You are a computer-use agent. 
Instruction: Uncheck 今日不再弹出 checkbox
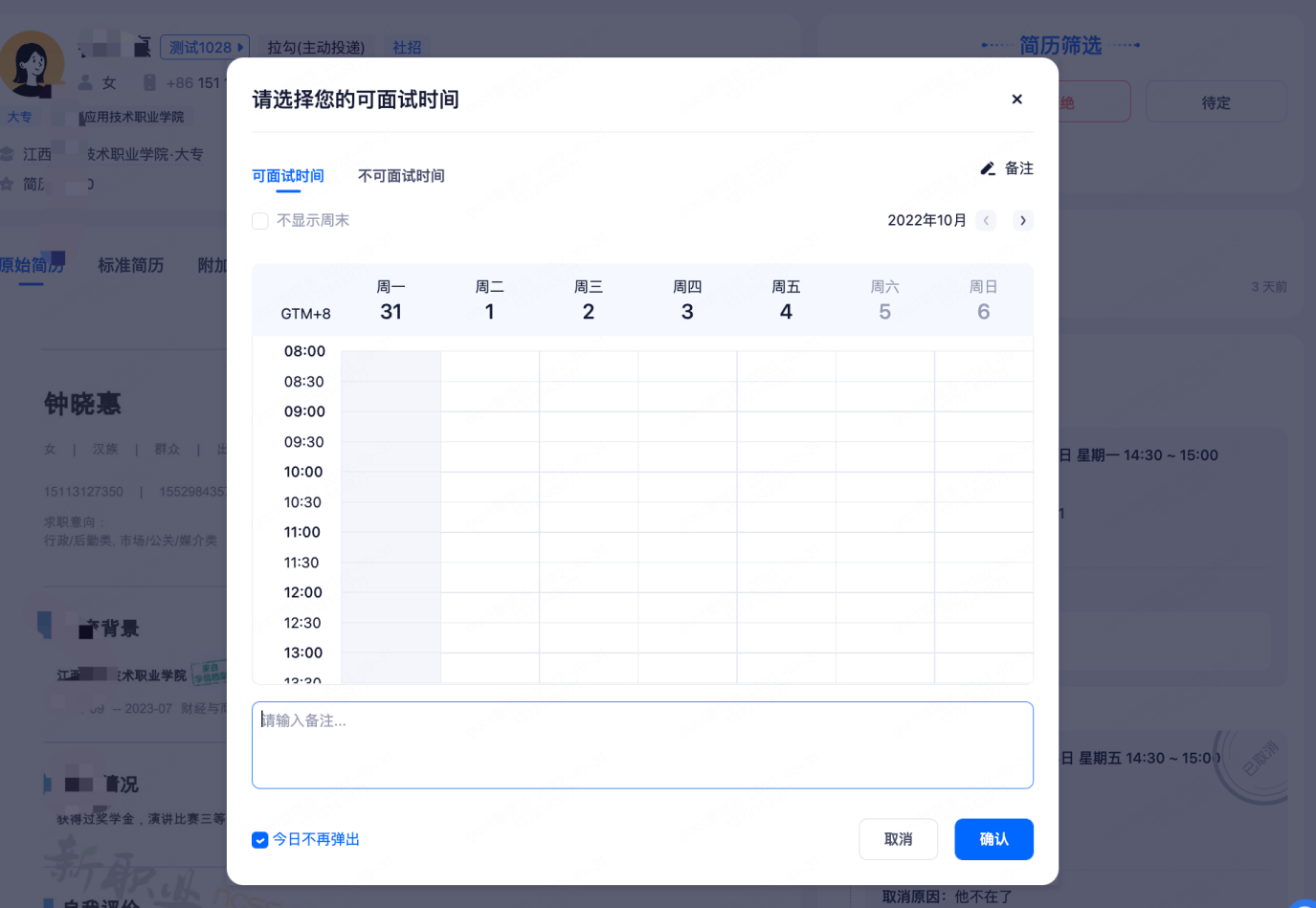(260, 840)
